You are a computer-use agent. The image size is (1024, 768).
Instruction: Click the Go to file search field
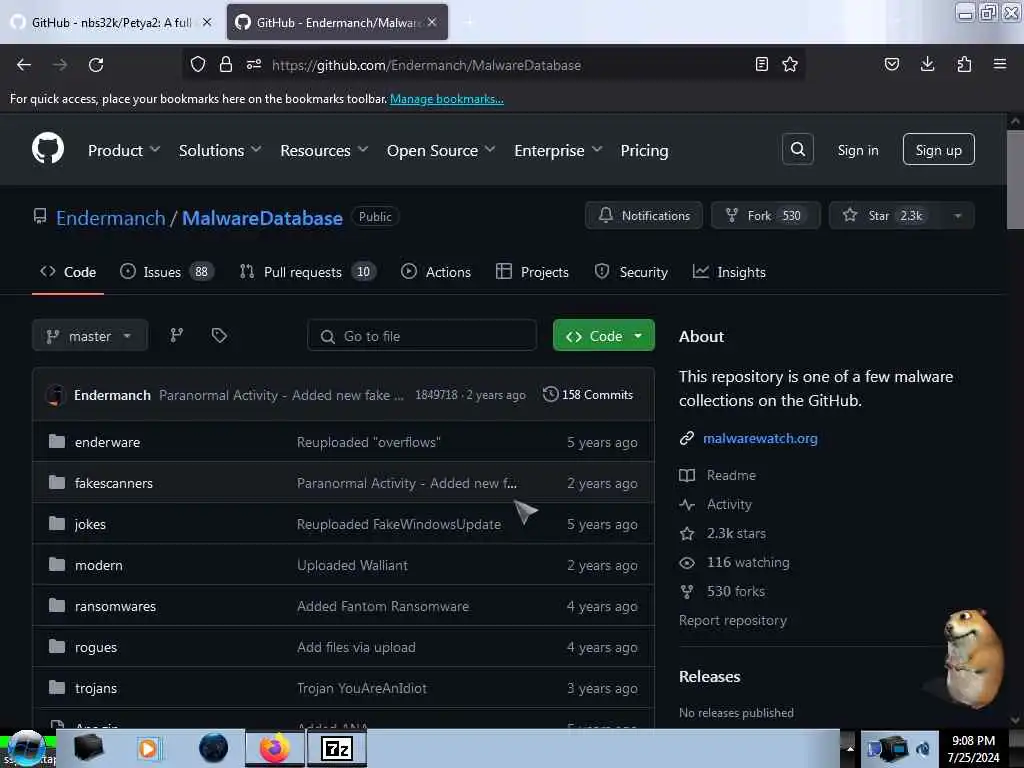(x=422, y=336)
